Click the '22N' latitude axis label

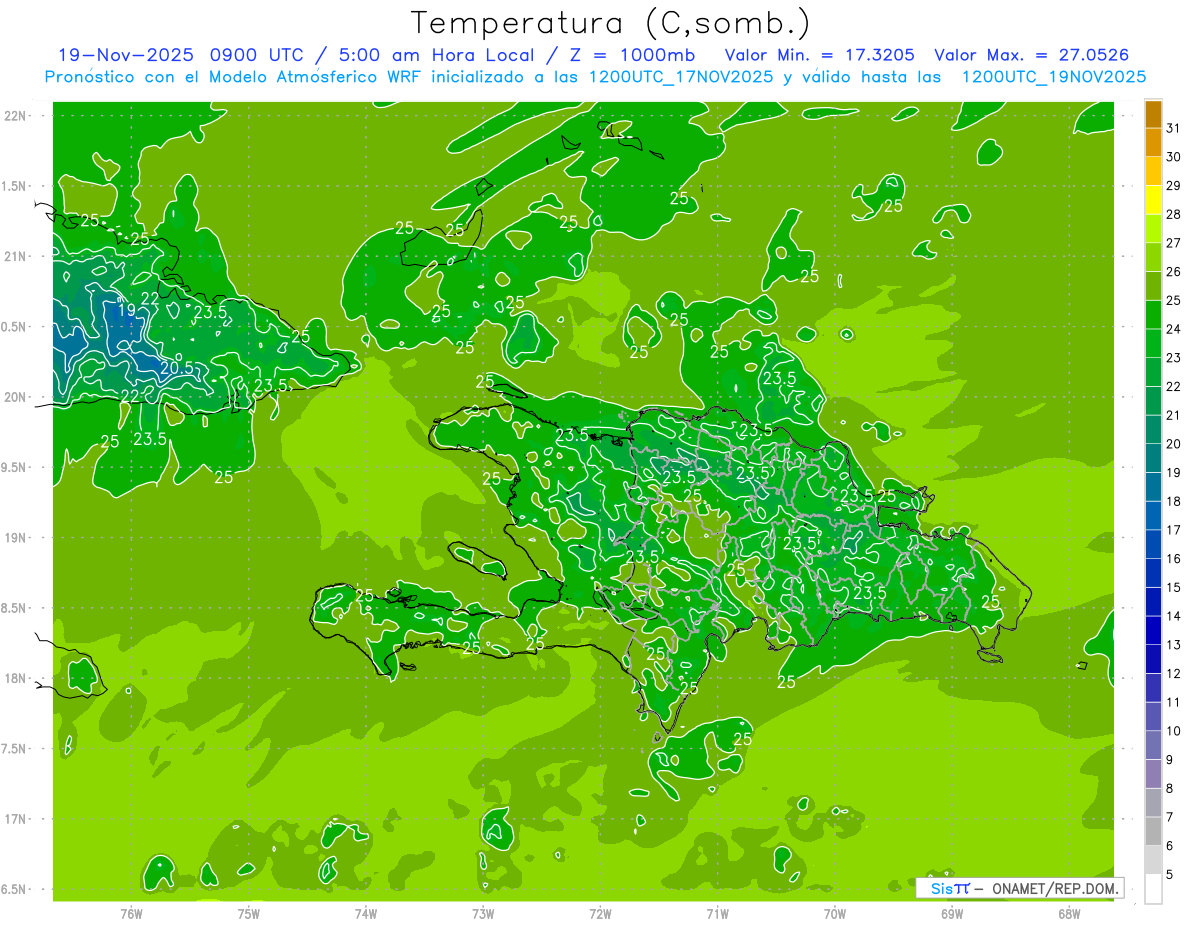coord(15,116)
